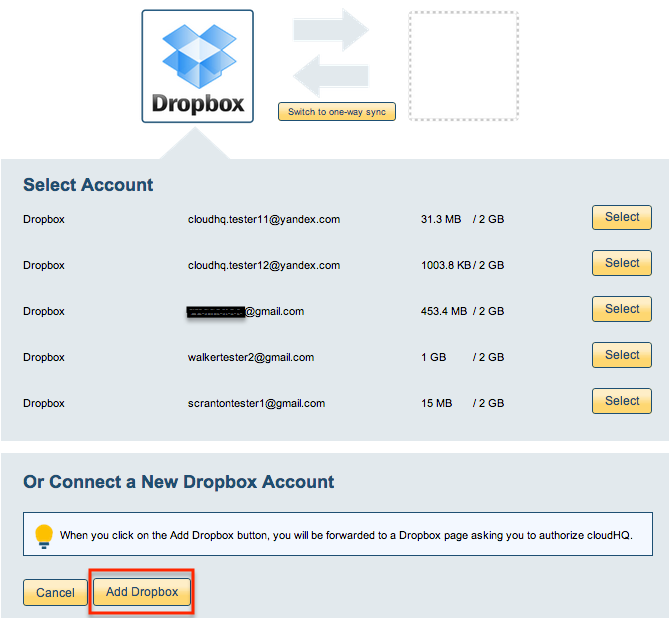Click the redacted @gmail.com email text

245,312
